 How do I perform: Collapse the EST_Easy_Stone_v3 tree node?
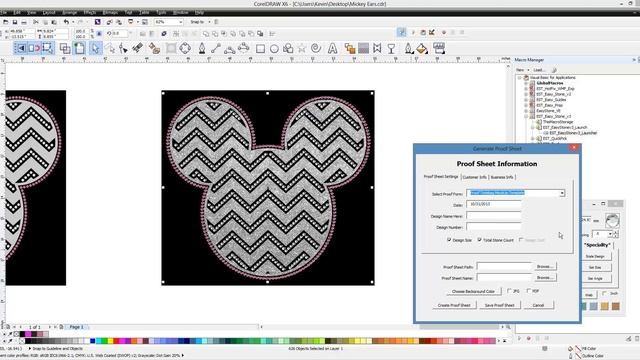click(x=526, y=116)
